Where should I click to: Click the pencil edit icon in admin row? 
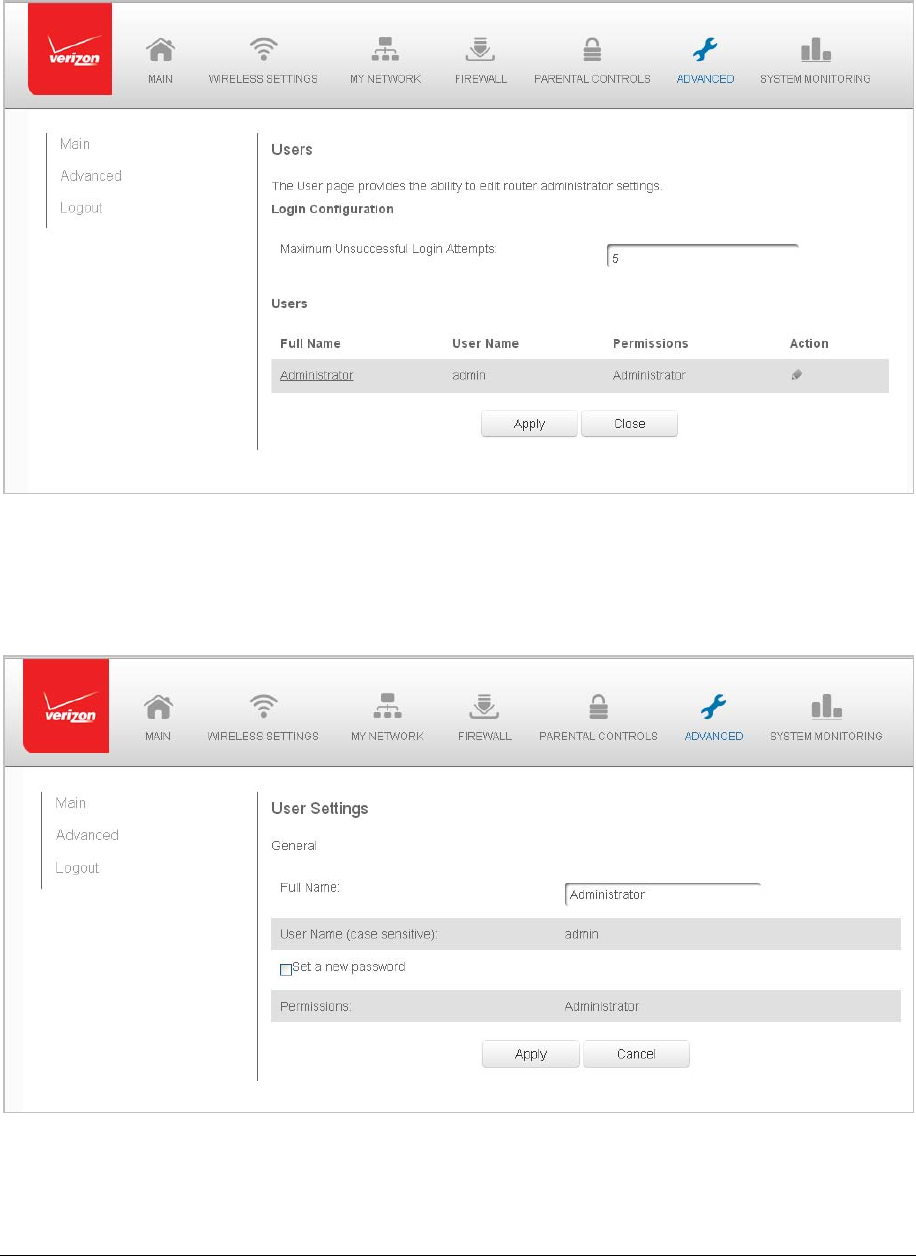797,376
